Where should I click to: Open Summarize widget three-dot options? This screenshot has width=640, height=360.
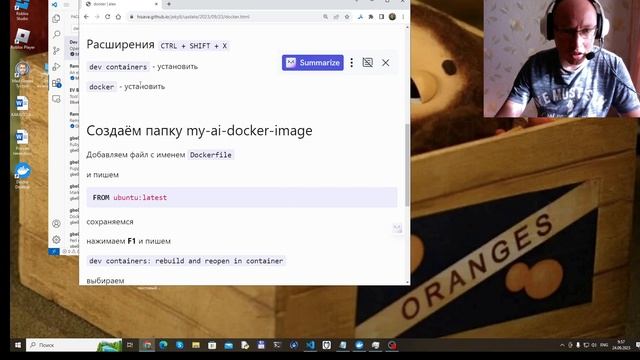351,63
